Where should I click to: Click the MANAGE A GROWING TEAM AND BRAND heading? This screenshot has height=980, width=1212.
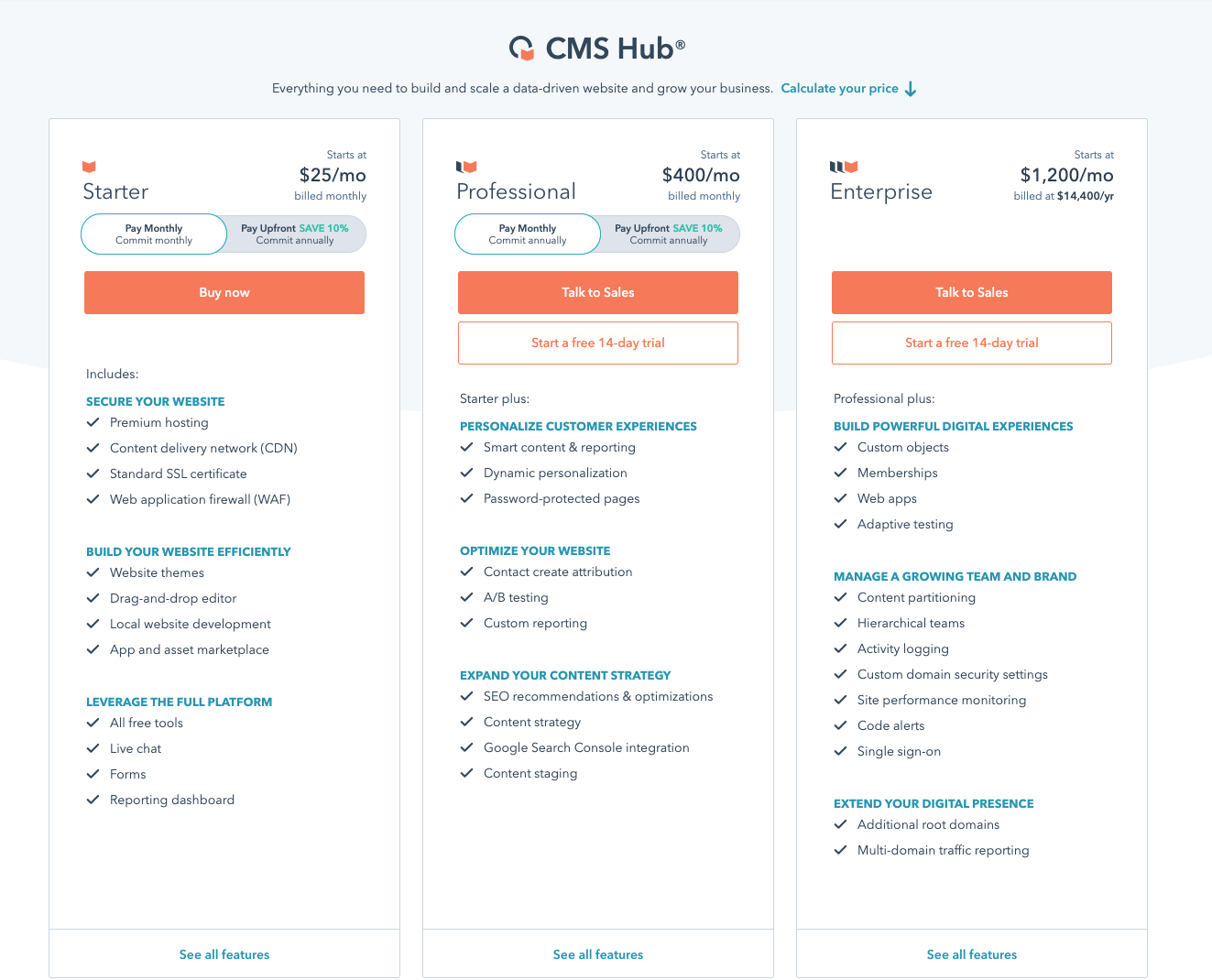click(x=955, y=576)
